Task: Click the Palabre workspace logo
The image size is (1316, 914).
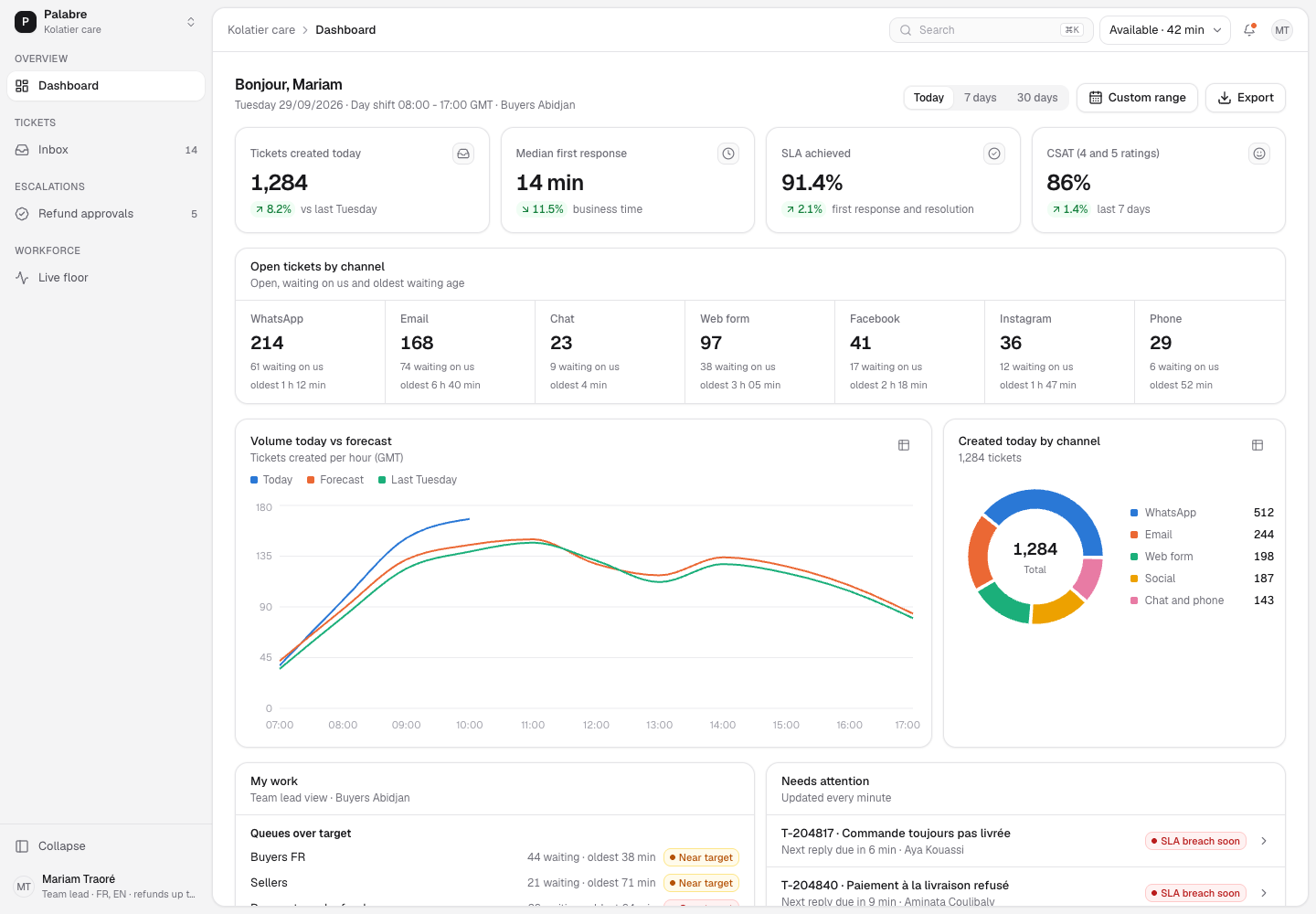Action: [x=26, y=22]
